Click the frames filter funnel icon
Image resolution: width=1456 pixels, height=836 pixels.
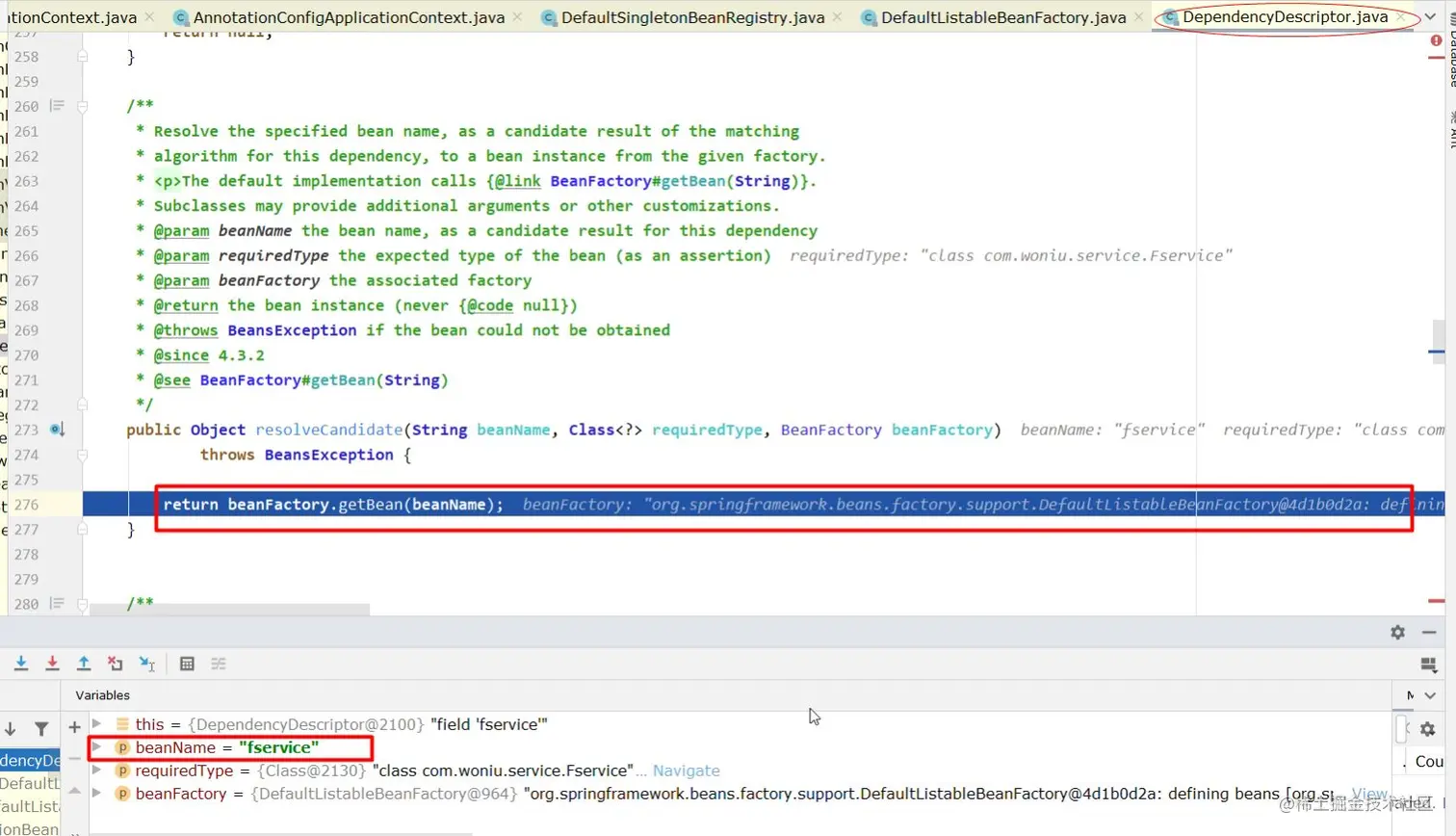pyautogui.click(x=41, y=729)
